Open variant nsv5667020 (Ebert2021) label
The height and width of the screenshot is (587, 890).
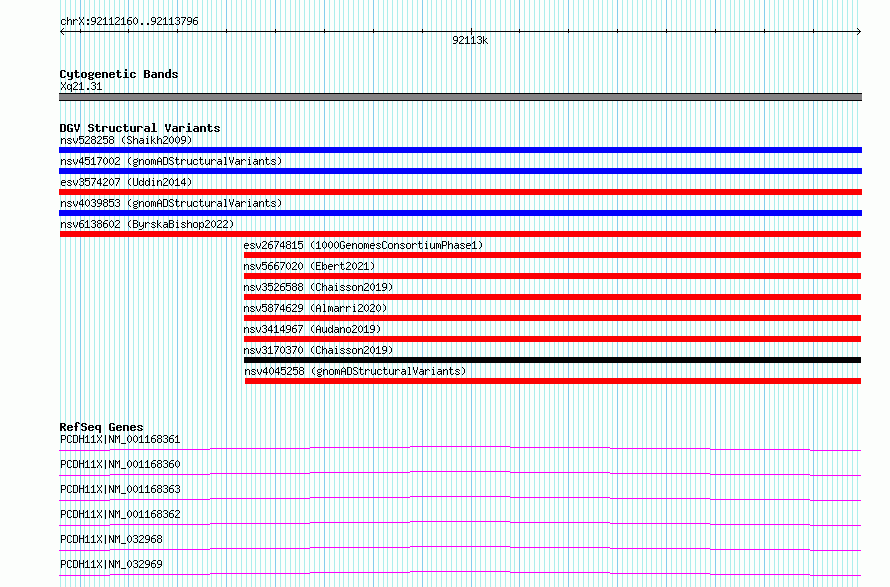[x=309, y=266]
